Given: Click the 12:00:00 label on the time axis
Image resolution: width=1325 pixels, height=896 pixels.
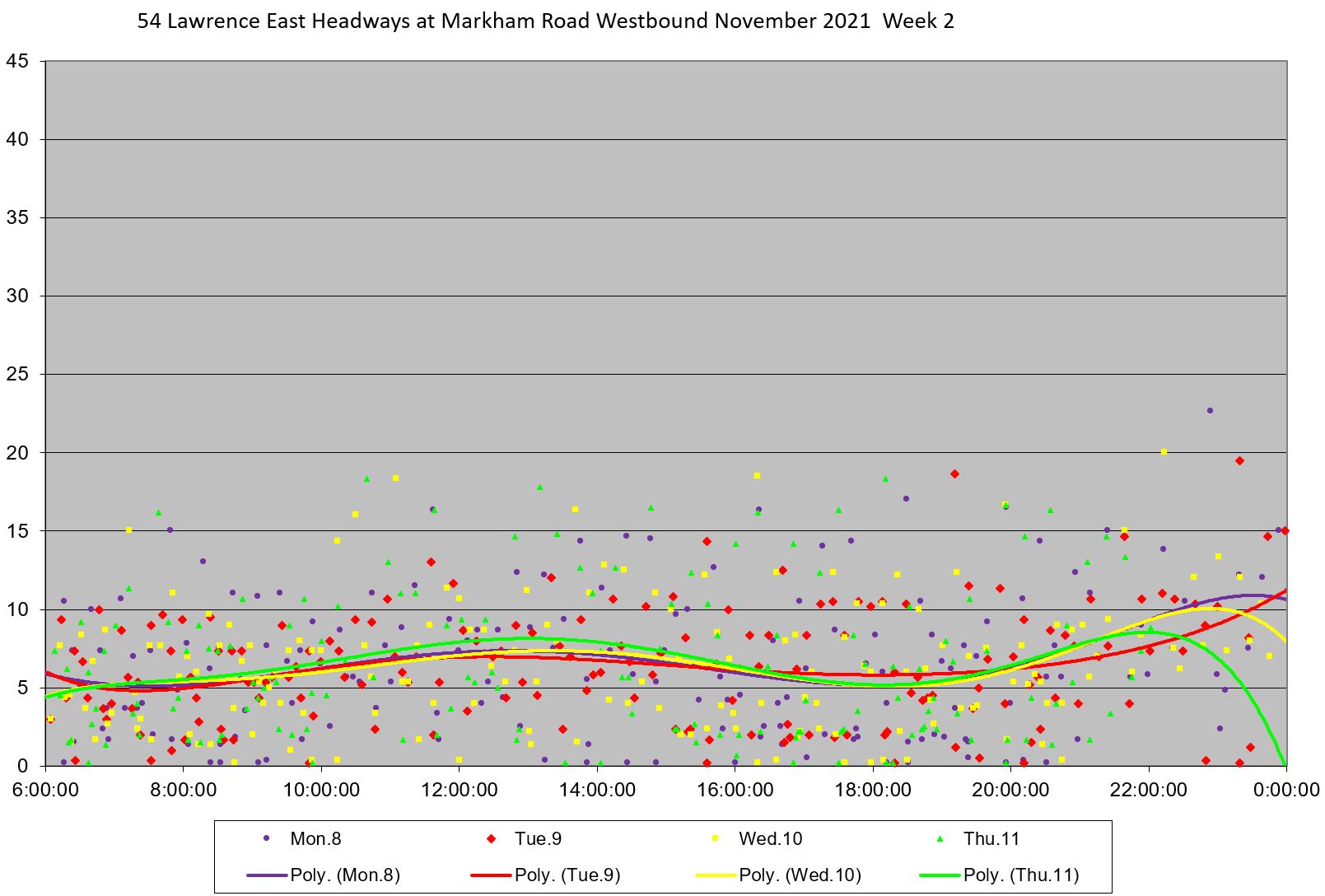Looking at the screenshot, I should (459, 789).
